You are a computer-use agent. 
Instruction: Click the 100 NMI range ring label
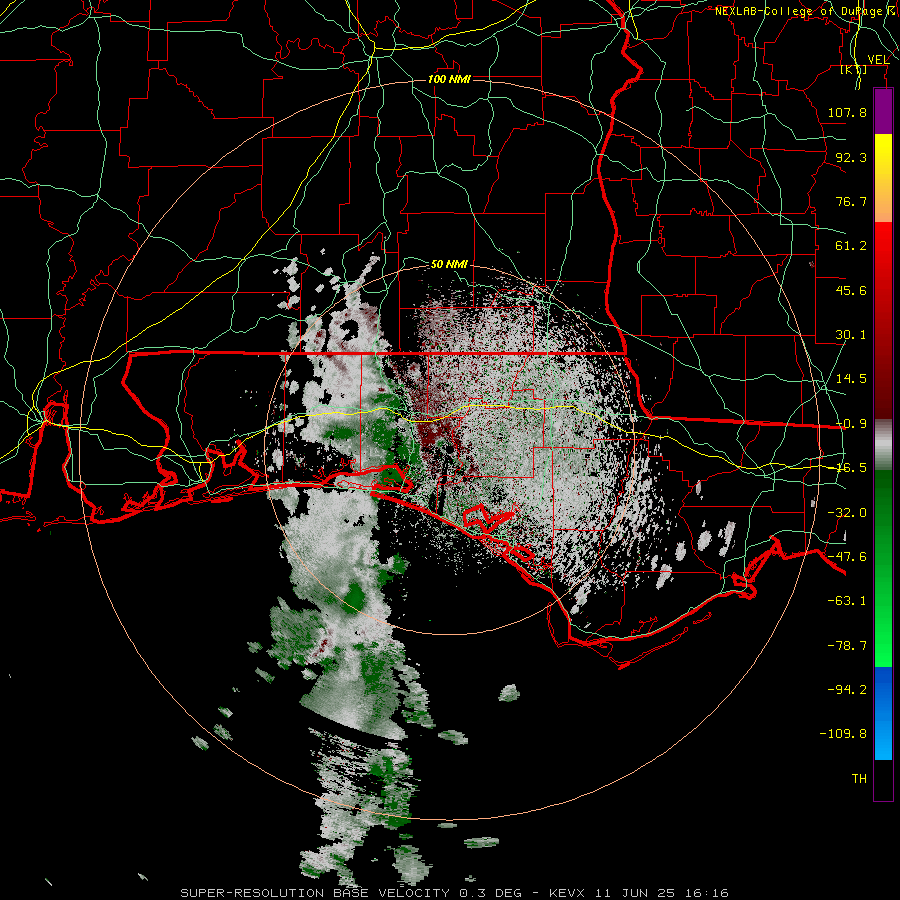point(449,79)
